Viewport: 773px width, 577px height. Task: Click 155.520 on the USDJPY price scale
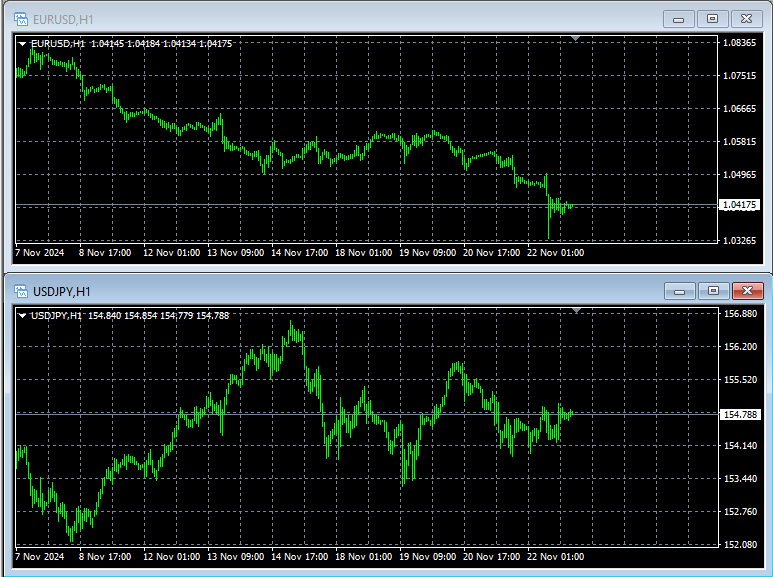point(740,380)
